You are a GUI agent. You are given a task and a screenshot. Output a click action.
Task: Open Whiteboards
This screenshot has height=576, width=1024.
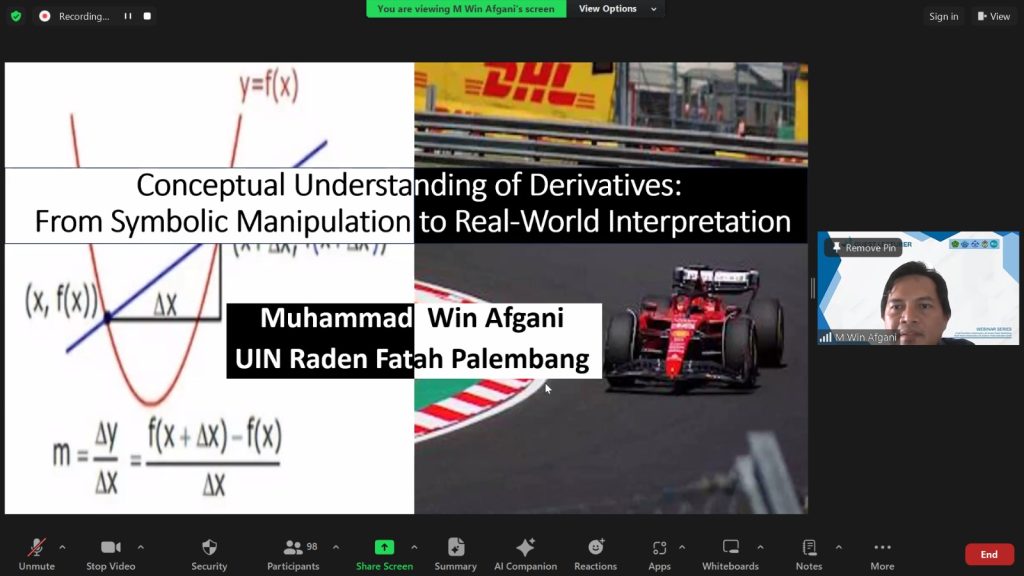click(730, 553)
